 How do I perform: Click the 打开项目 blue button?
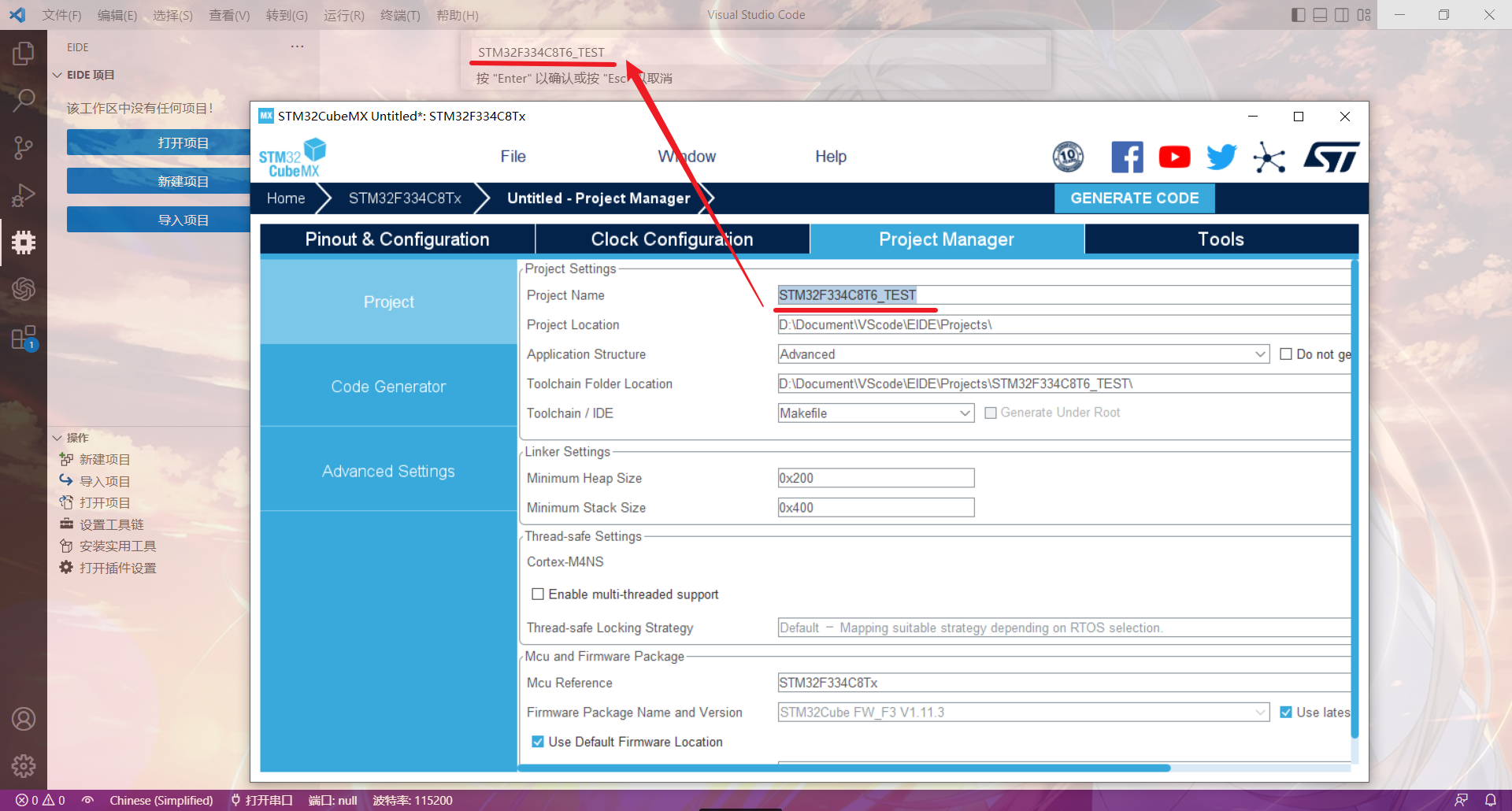coord(158,143)
